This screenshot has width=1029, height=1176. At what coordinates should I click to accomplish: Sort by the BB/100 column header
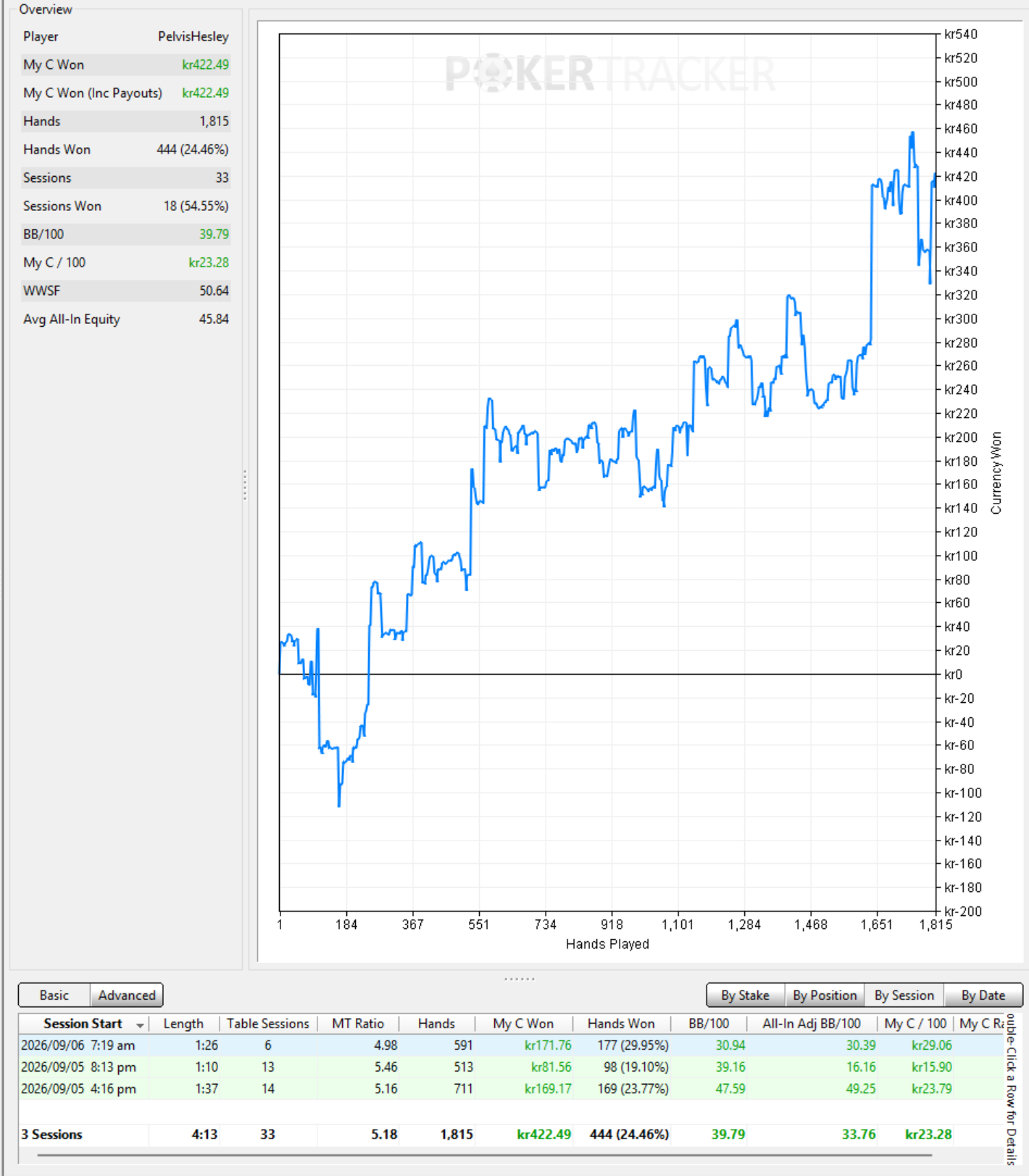[709, 1023]
